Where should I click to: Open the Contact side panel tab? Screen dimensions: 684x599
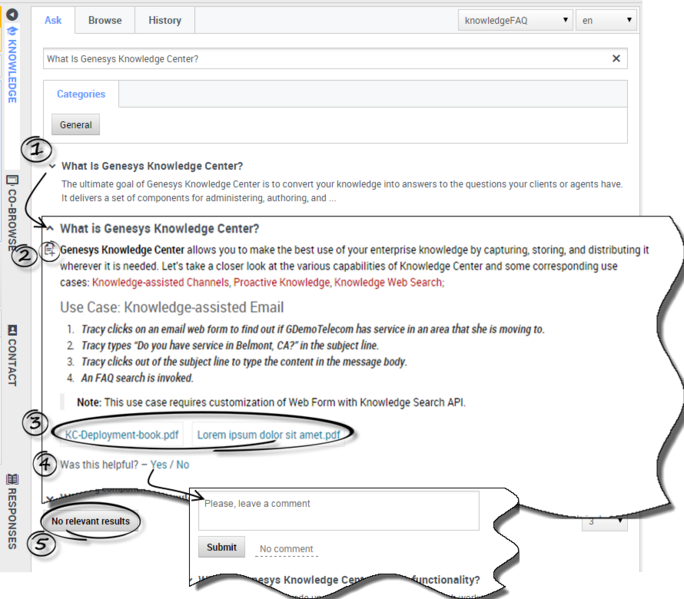click(13, 355)
